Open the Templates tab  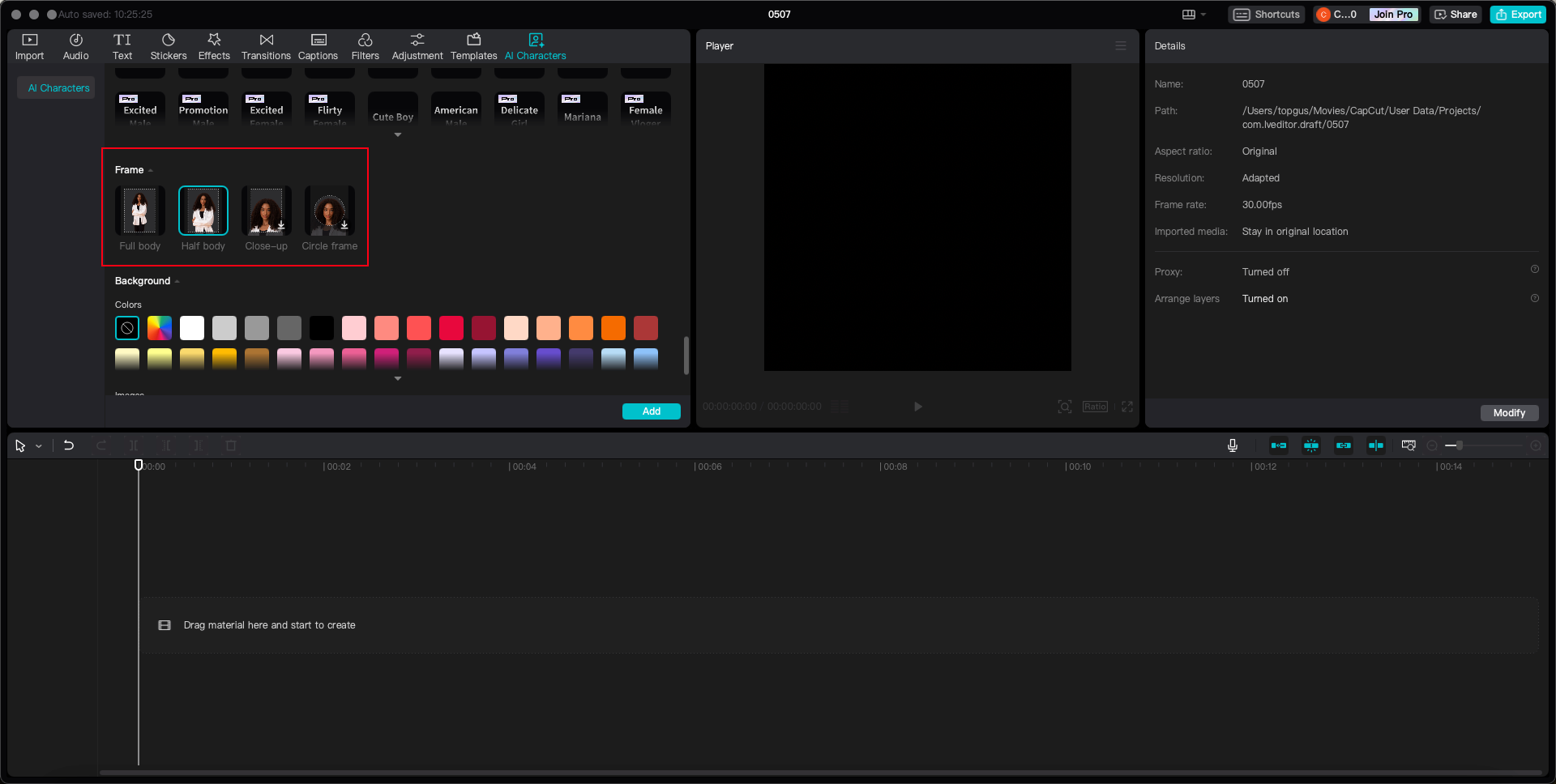pos(474,47)
